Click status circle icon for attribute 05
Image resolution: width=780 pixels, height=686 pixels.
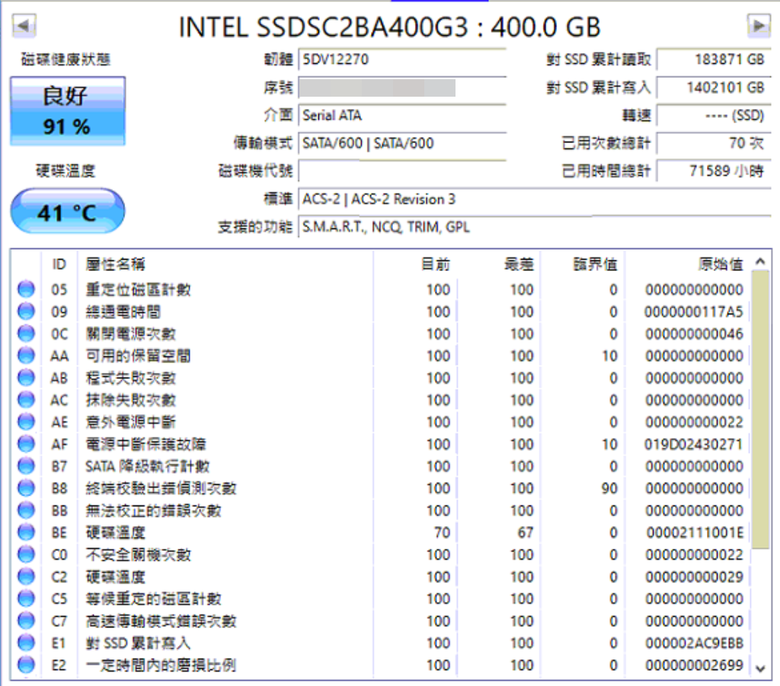pyautogui.click(x=24, y=290)
